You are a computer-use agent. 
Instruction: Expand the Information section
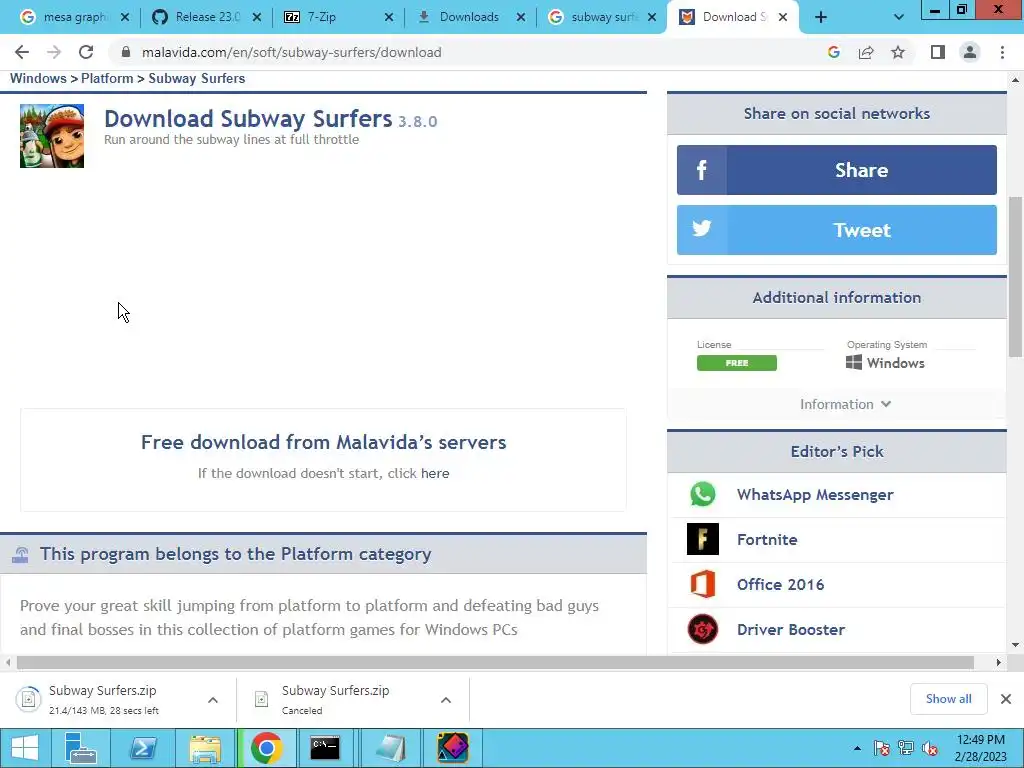(x=845, y=404)
